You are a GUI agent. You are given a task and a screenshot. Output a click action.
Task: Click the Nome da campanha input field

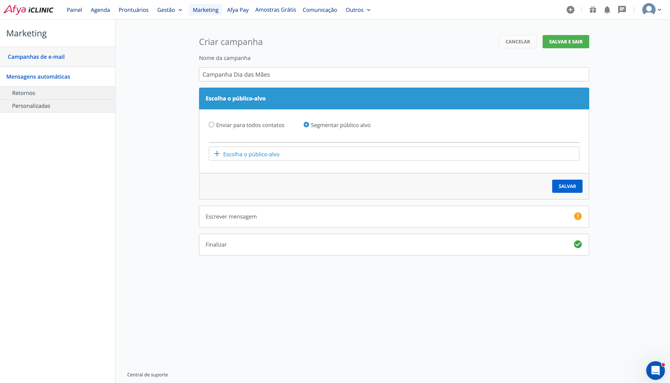(394, 74)
